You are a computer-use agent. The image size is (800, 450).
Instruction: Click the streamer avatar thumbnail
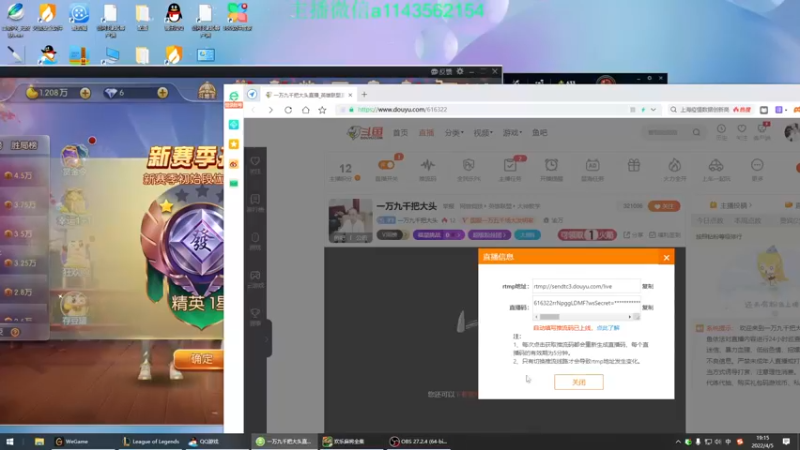[x=350, y=220]
